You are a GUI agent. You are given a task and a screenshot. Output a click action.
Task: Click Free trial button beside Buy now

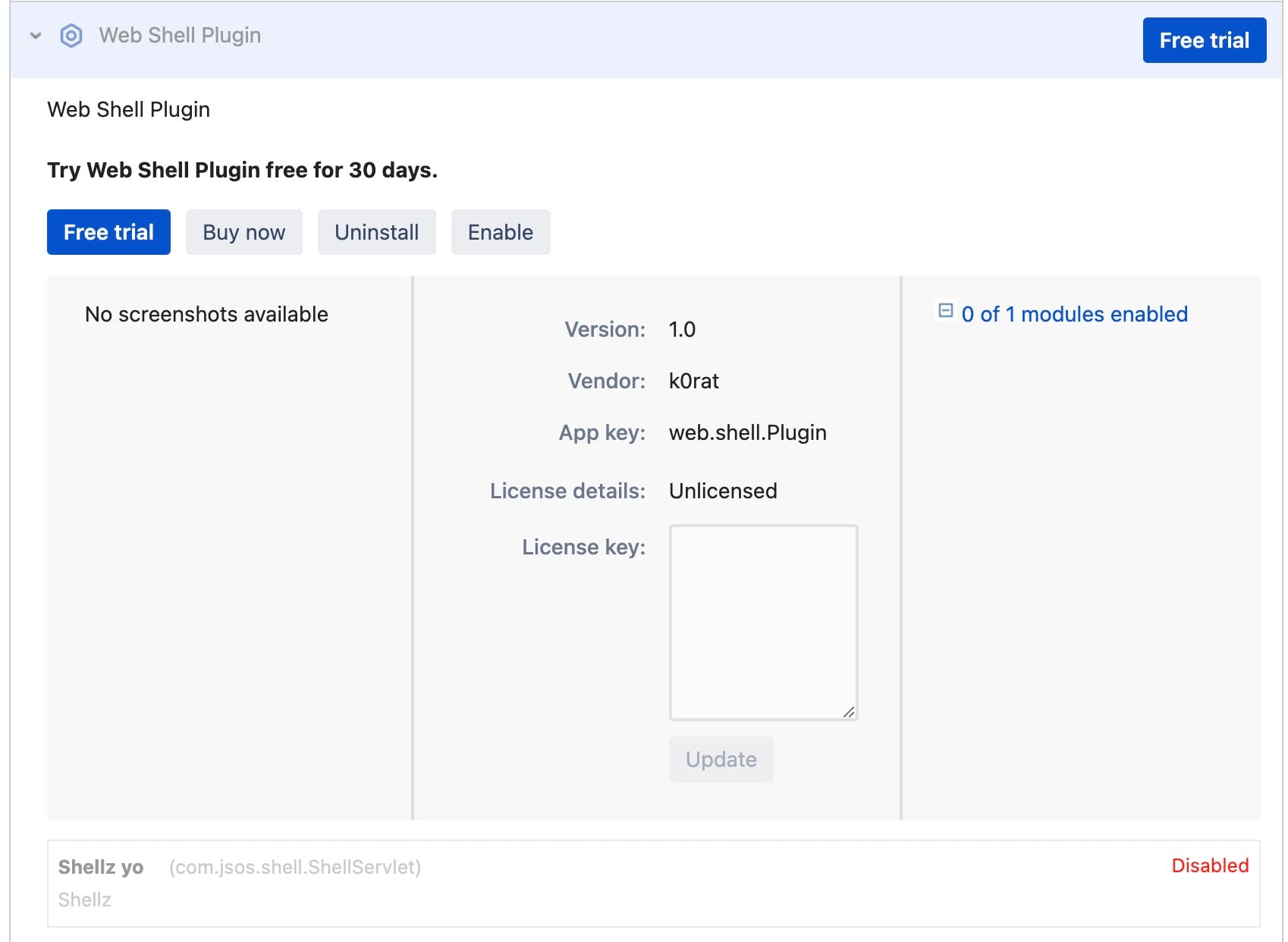(x=108, y=232)
